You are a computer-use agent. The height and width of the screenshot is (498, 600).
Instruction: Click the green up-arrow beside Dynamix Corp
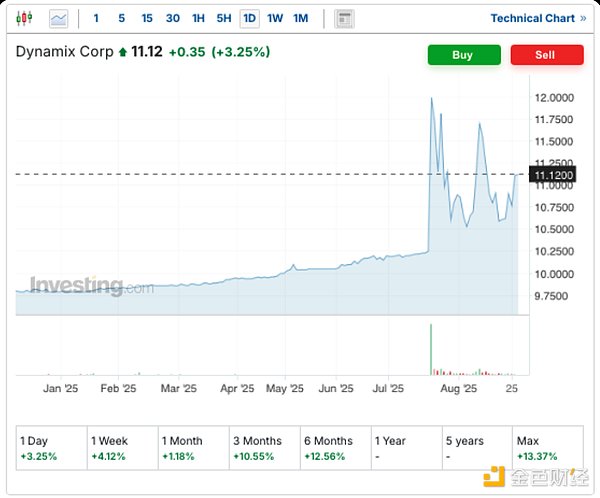pos(123,52)
